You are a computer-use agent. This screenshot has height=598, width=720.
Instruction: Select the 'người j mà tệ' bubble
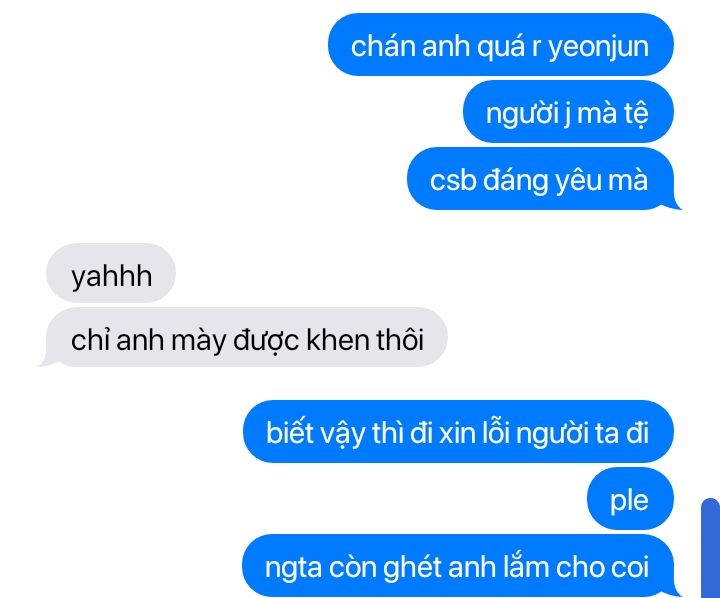[x=568, y=112]
